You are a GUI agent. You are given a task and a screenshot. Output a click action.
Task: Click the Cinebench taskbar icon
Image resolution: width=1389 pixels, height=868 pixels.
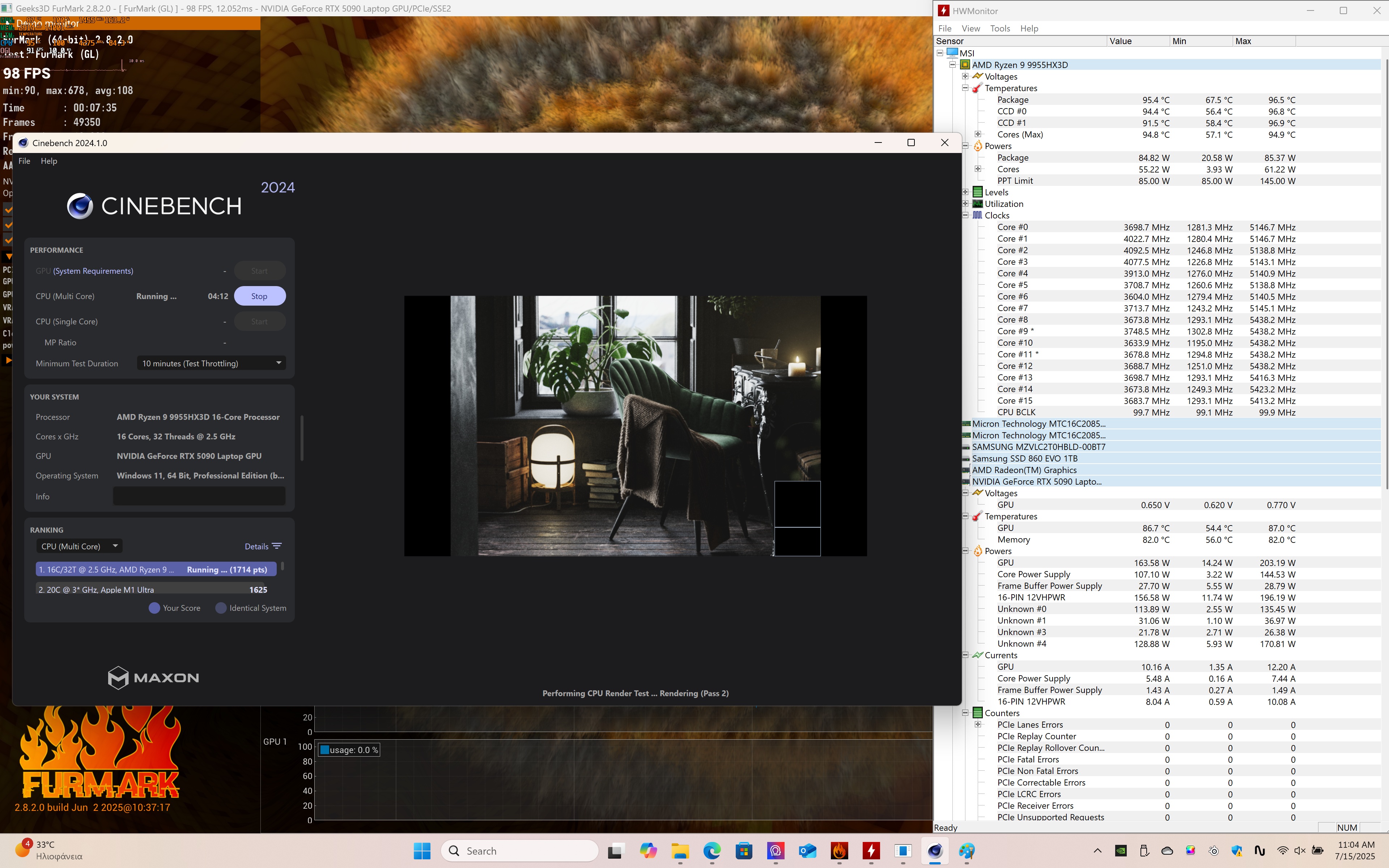[934, 851]
